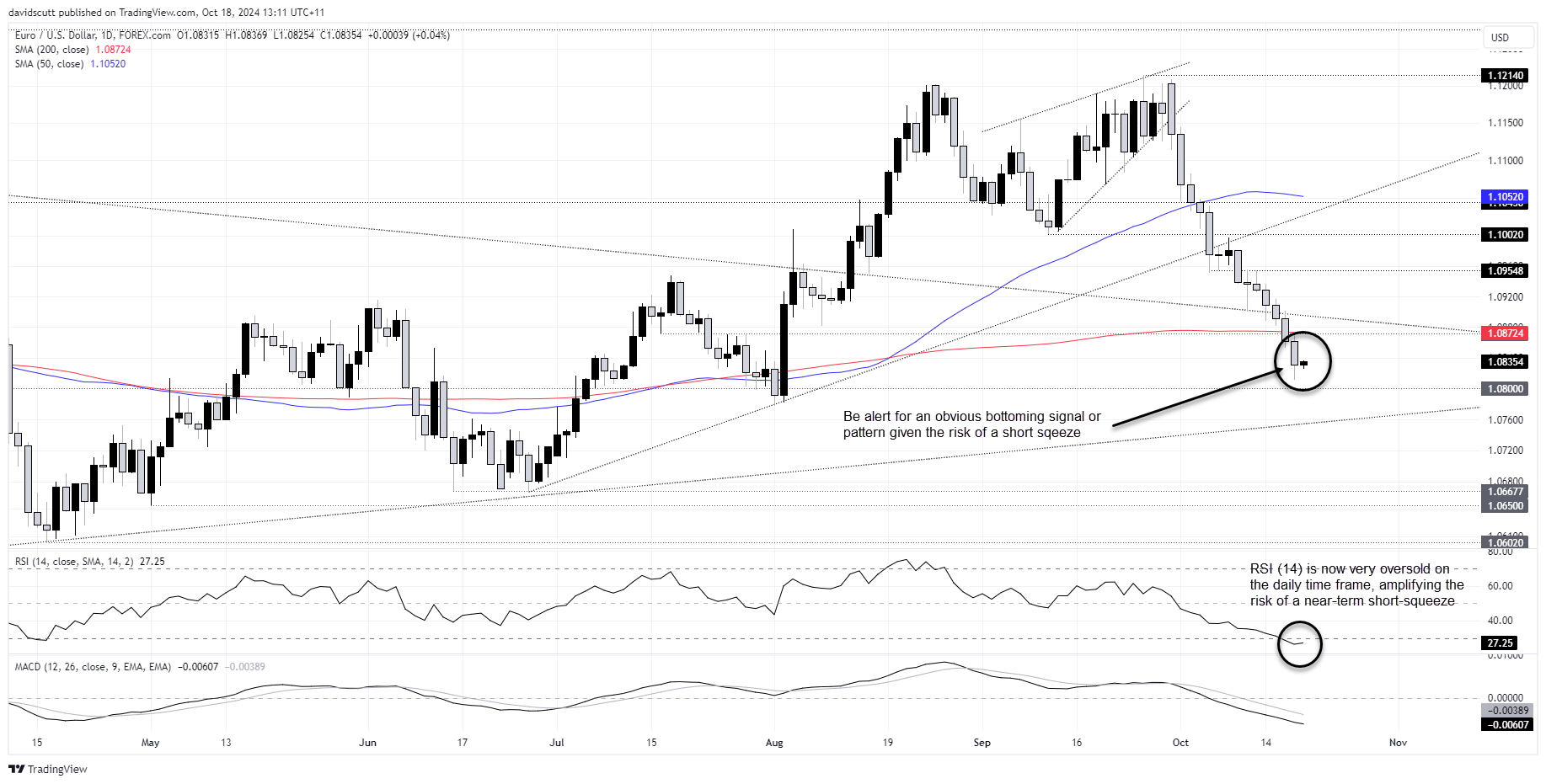Select the RSI (14, close, SMA, 14, 2) legend

coord(74,562)
